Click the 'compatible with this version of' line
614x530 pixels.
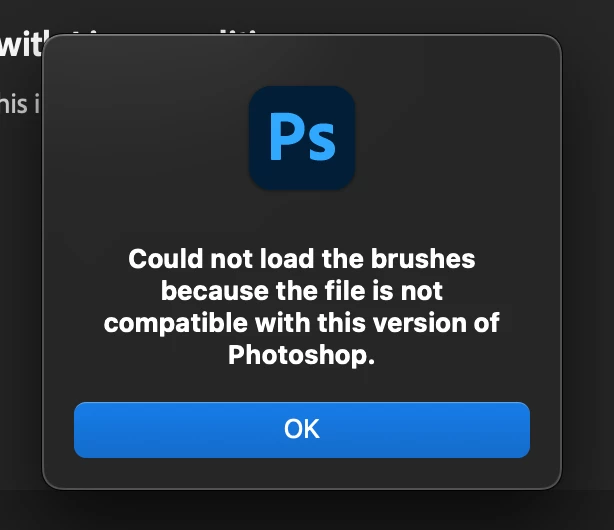click(302, 323)
